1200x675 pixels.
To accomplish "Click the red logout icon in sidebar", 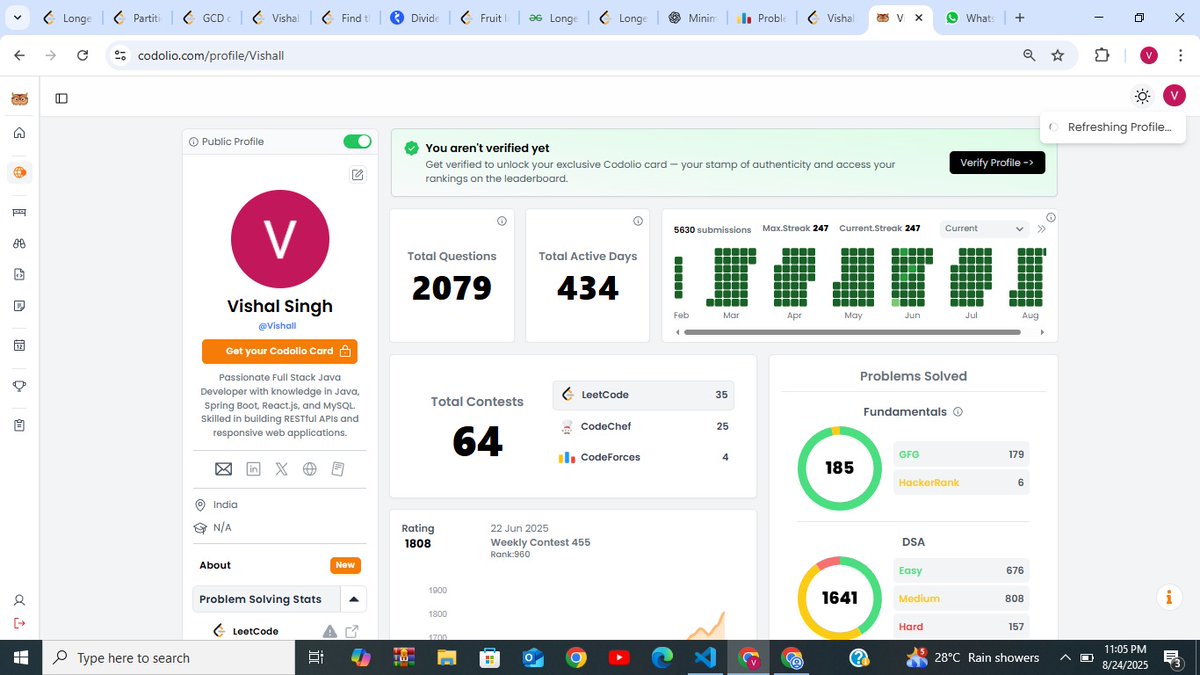I will pyautogui.click(x=19, y=623).
